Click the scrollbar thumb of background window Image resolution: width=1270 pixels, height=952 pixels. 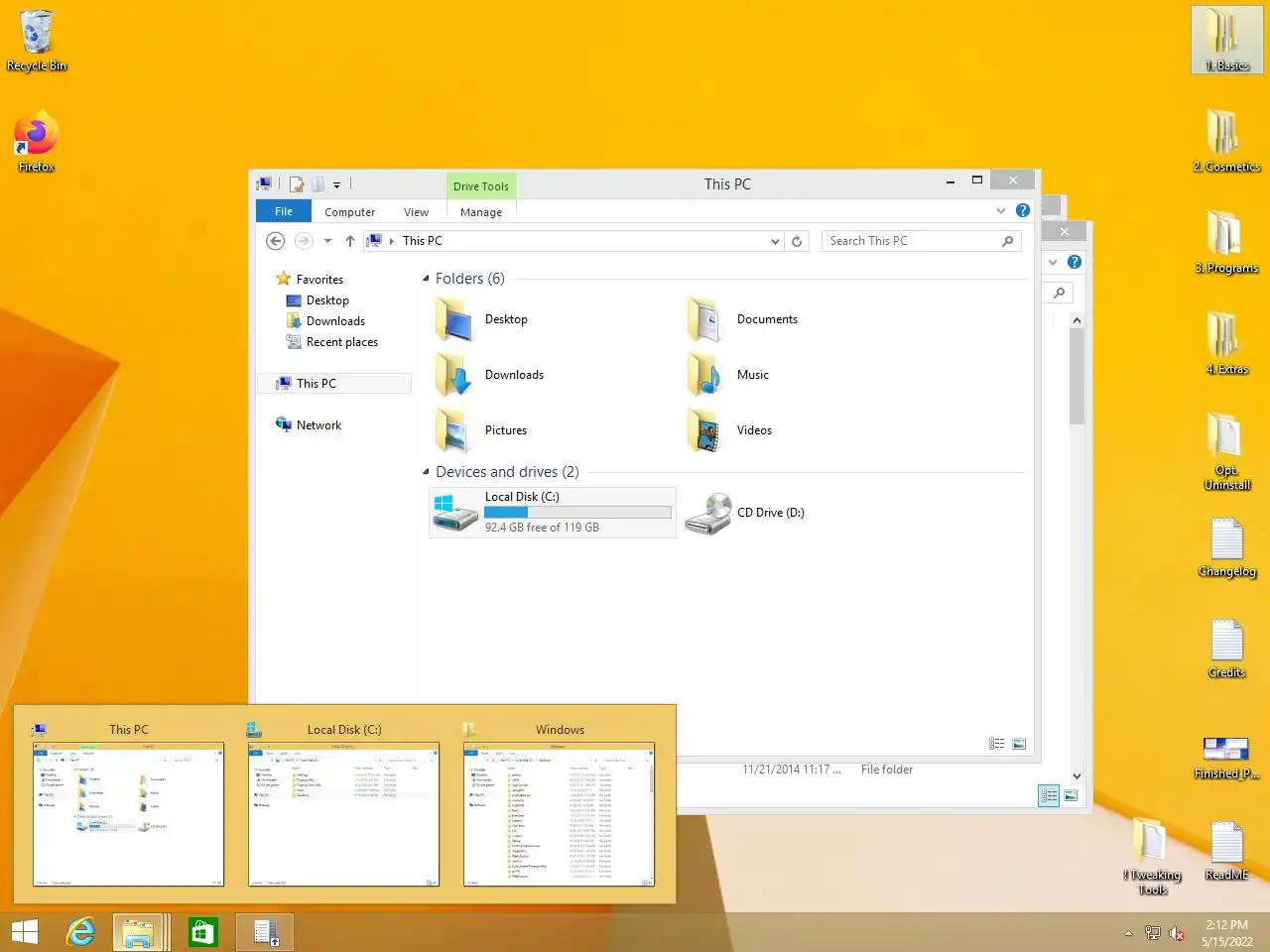point(1077,378)
